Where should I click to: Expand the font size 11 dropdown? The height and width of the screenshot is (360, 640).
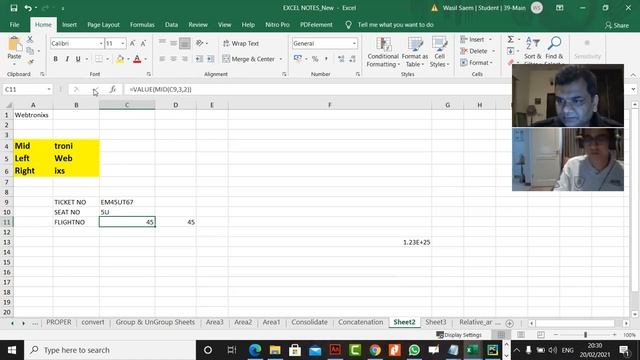[x=122, y=43]
